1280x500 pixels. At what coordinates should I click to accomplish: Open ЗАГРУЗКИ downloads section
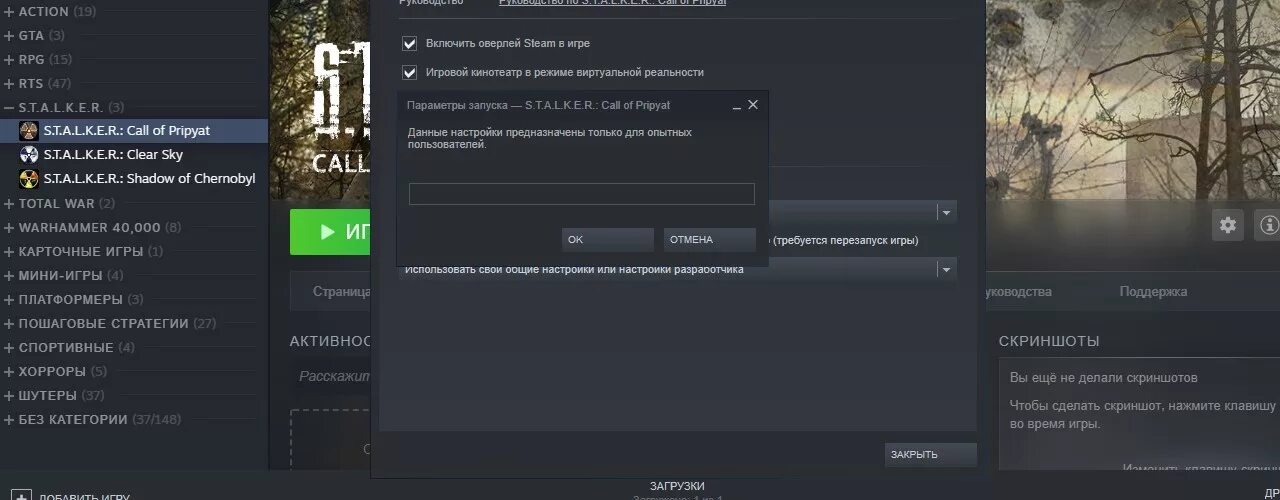pyautogui.click(x=677, y=486)
